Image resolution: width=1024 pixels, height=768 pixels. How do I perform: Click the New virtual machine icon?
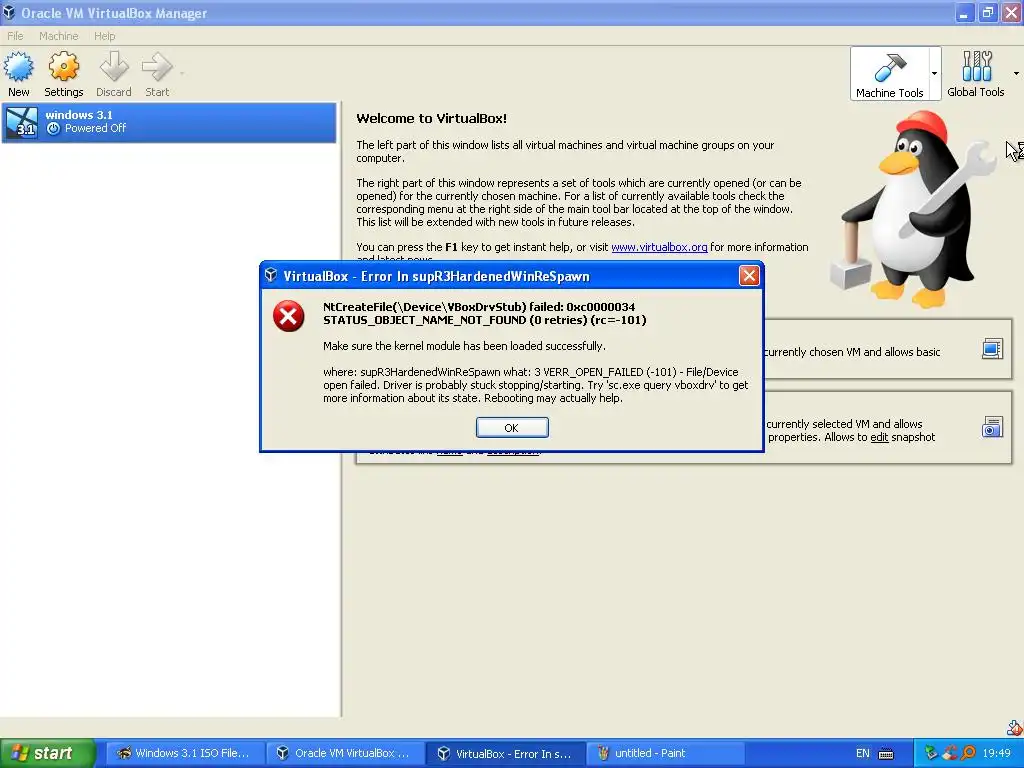click(19, 67)
